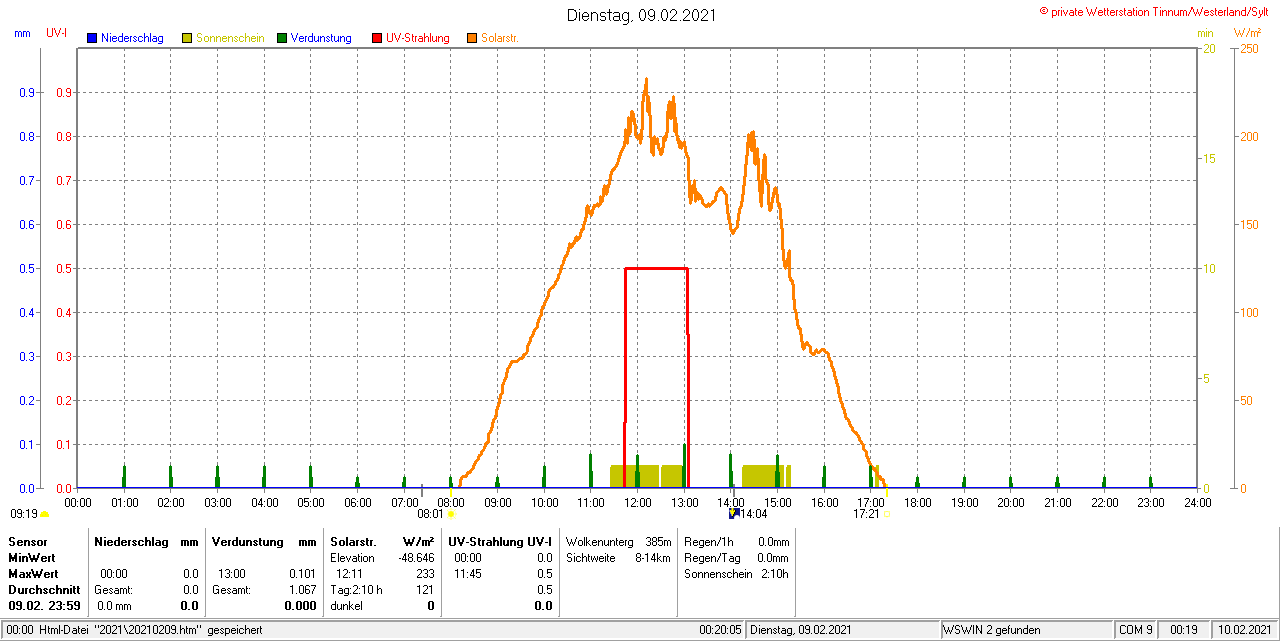The height and width of the screenshot is (641, 1280).
Task: Click the Sensor header in the data table
Action: pos(27,541)
